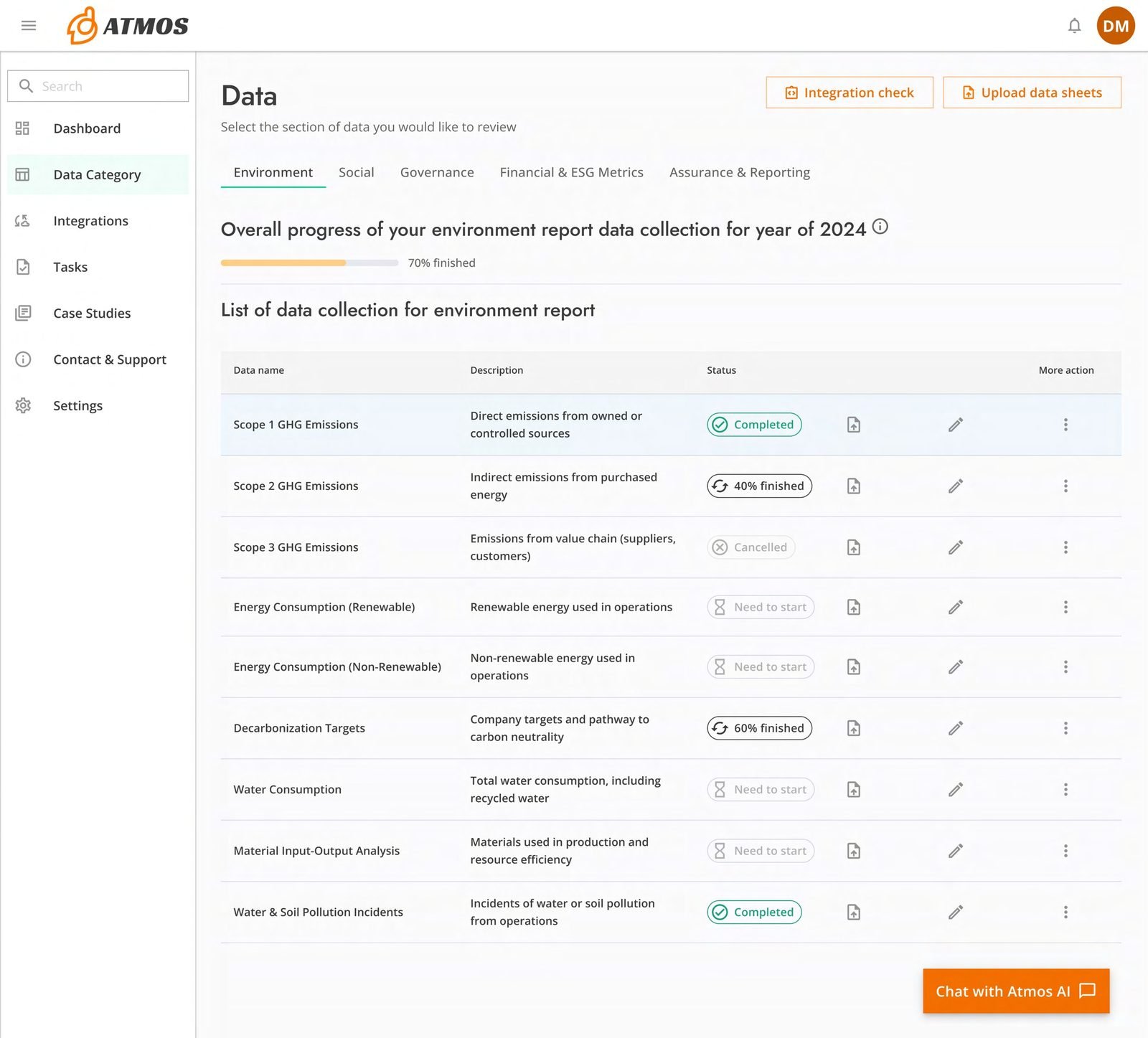Open Integrations in sidebar
This screenshot has width=1148, height=1038.
pyautogui.click(x=98, y=221)
